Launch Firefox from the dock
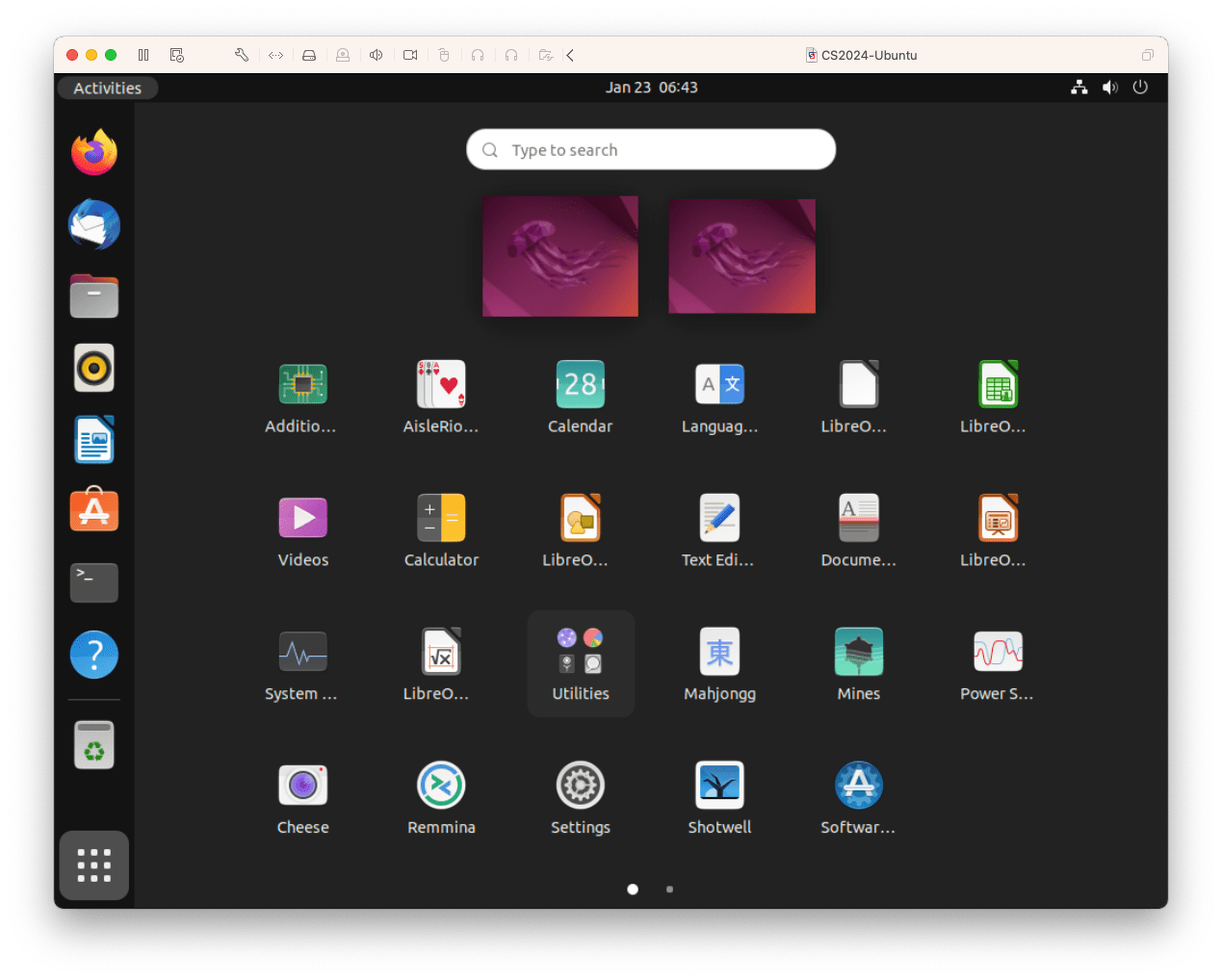Screen dimensions: 1222x980 coord(93,151)
